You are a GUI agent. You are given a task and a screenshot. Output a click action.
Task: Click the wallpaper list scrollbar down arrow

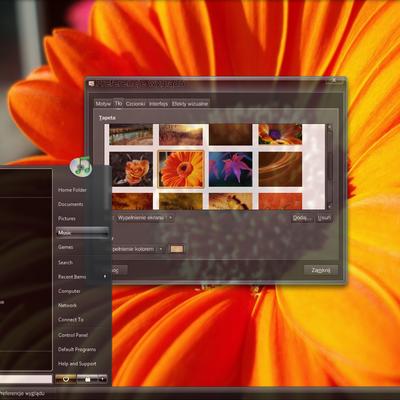[x=329, y=206]
